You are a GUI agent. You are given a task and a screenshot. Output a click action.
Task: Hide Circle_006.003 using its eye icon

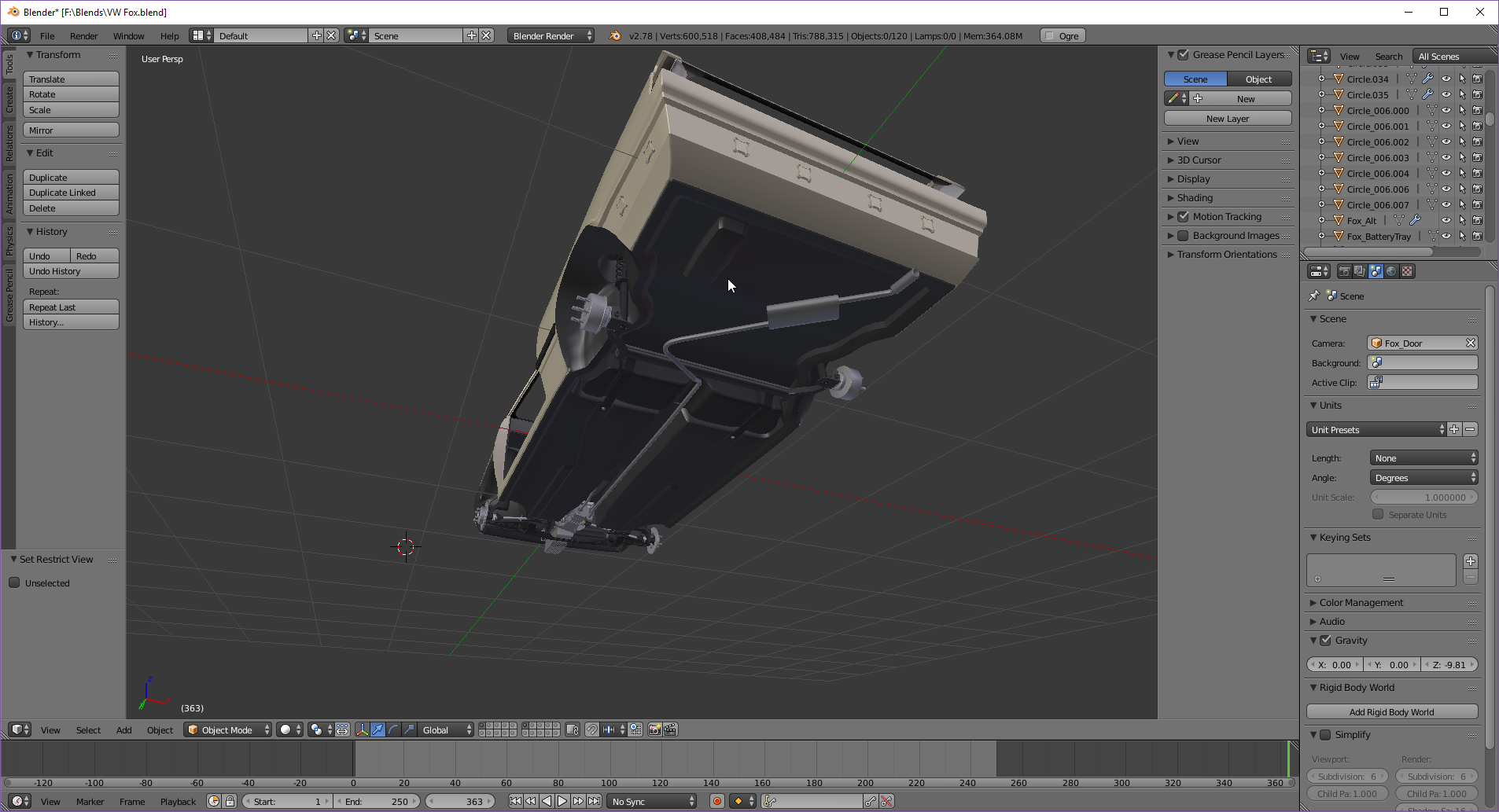[x=1446, y=158]
